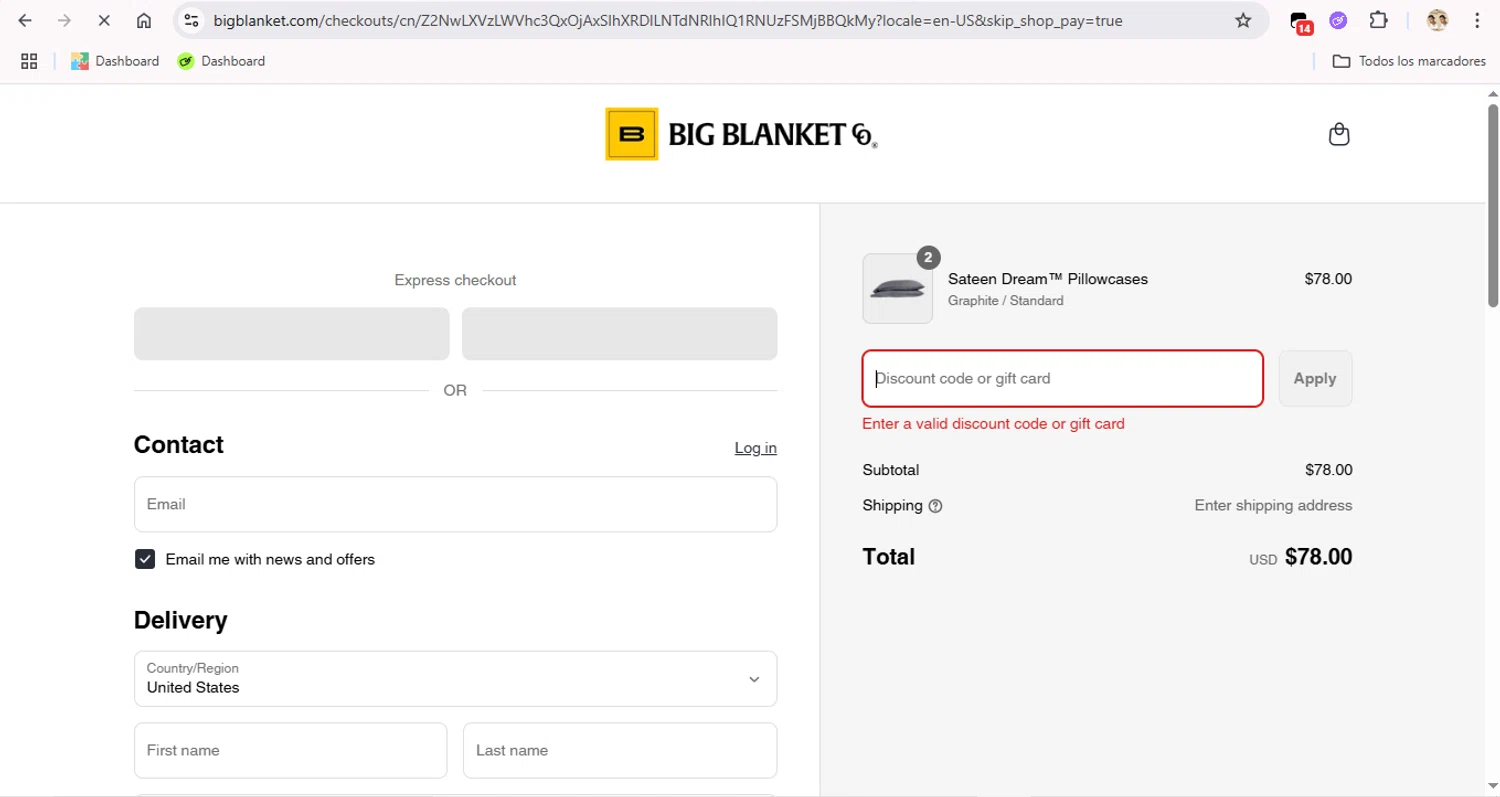Focus the Discount code or gift card field
The image size is (1500, 797).
pos(1063,378)
